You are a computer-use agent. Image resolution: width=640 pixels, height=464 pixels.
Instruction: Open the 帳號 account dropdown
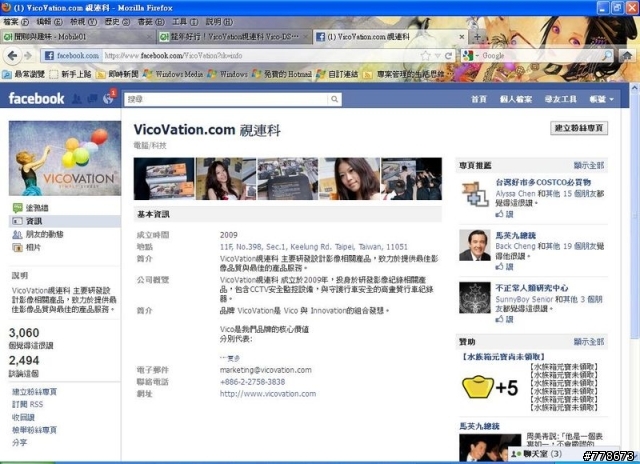click(601, 99)
